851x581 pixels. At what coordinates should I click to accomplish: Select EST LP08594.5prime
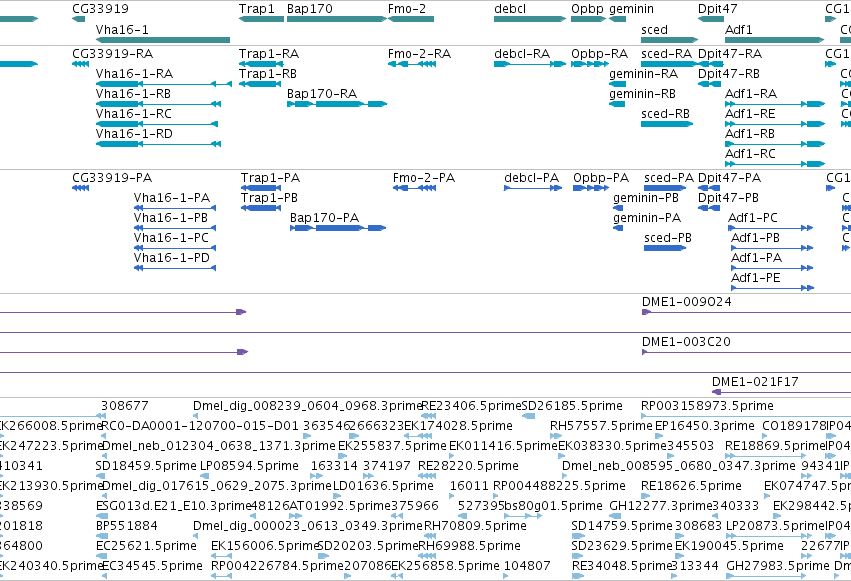pos(249,467)
